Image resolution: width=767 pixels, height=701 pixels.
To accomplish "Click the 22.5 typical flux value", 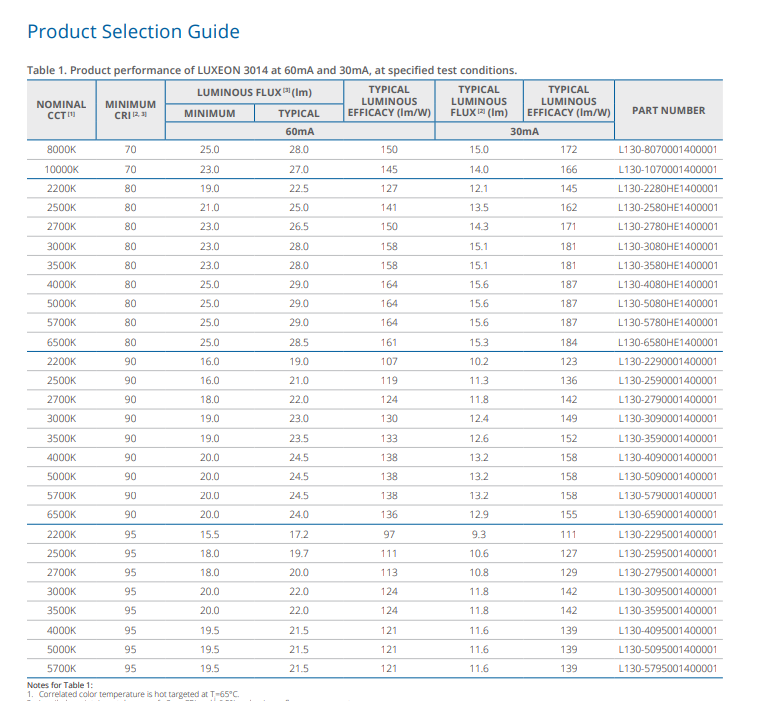I will click(x=299, y=189).
